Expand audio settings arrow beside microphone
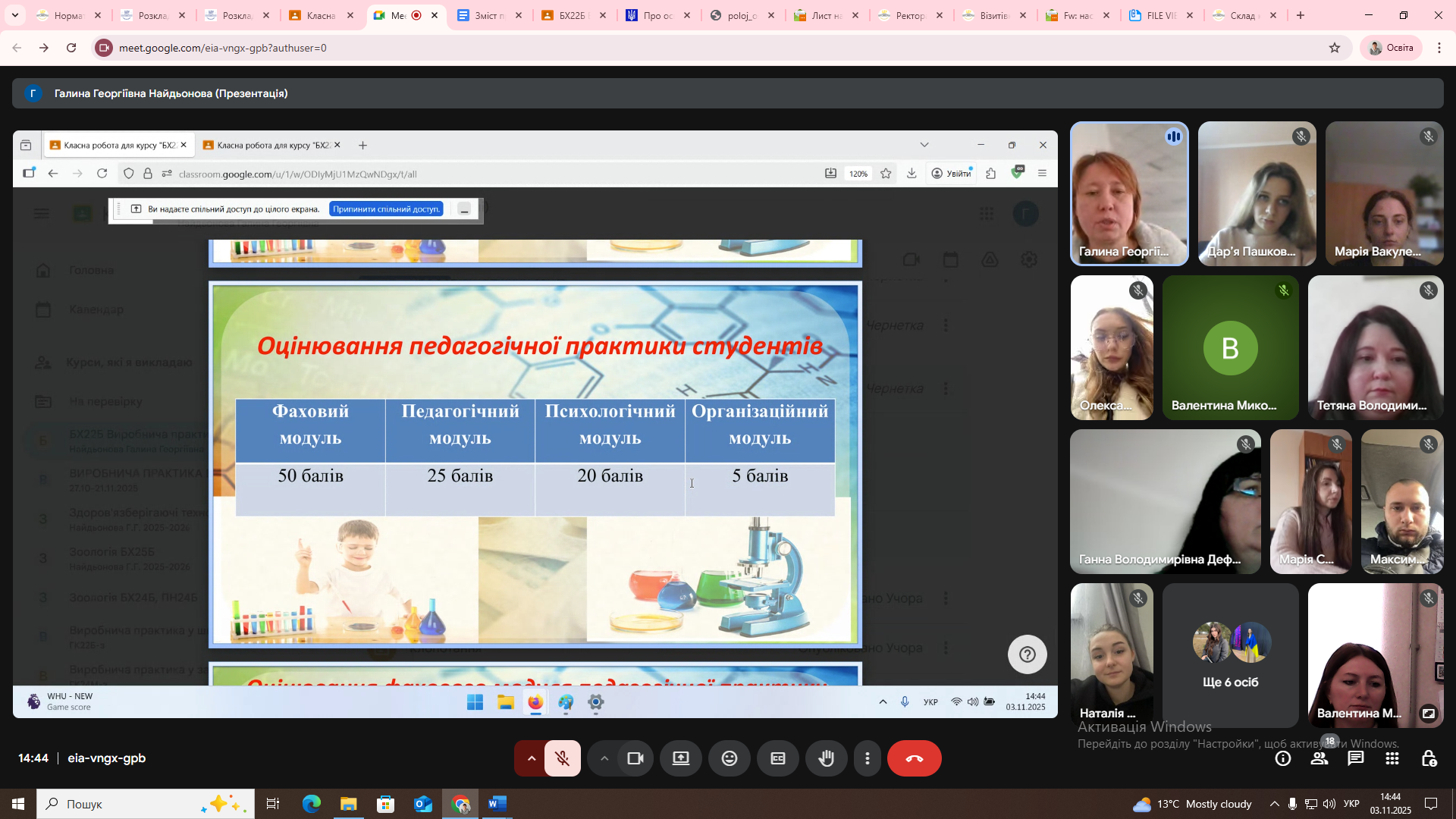The height and width of the screenshot is (819, 1456). click(531, 758)
